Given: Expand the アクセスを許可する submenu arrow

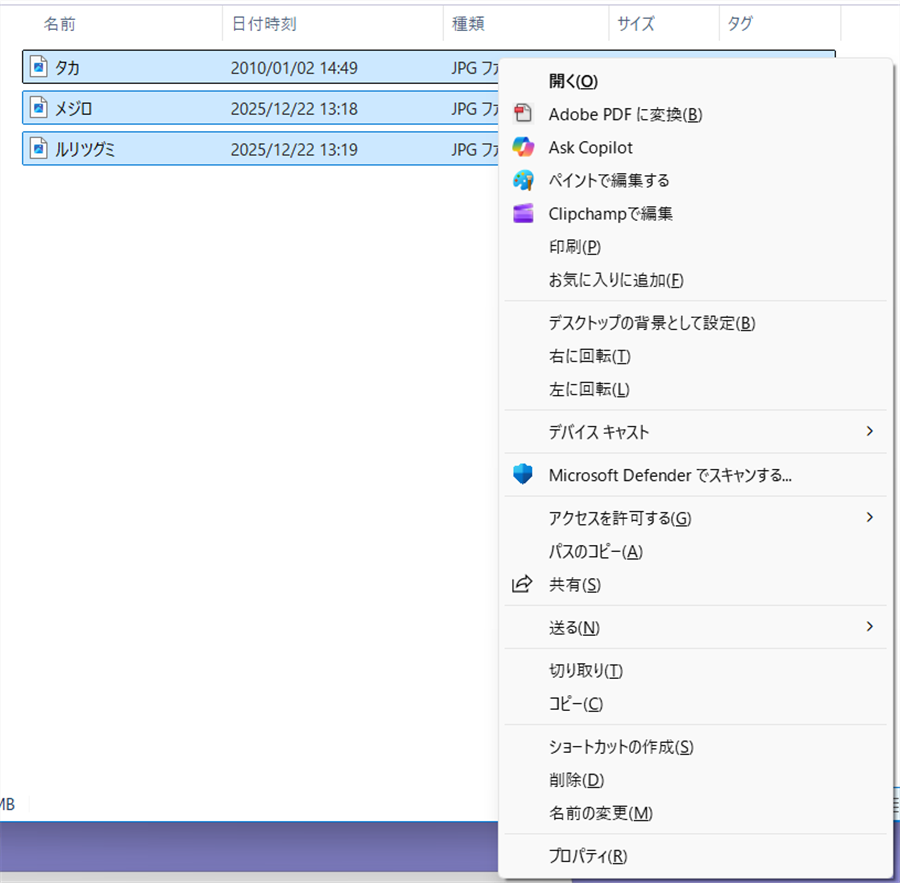Looking at the screenshot, I should [870, 518].
